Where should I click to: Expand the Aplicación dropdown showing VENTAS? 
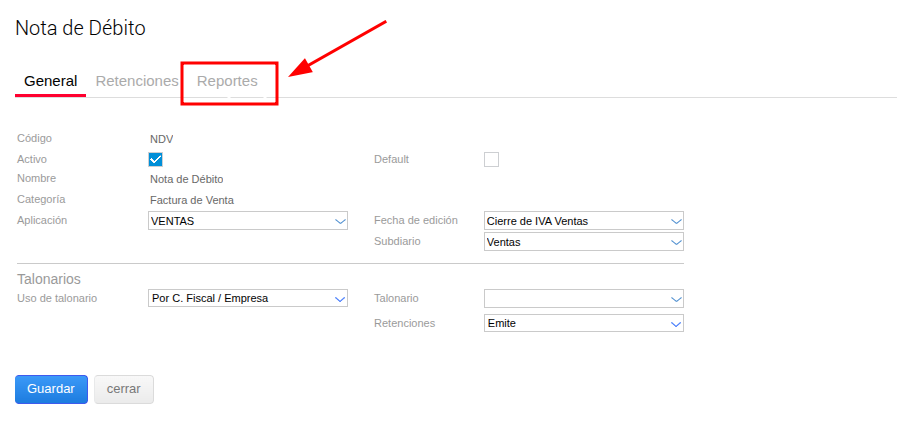(340, 221)
